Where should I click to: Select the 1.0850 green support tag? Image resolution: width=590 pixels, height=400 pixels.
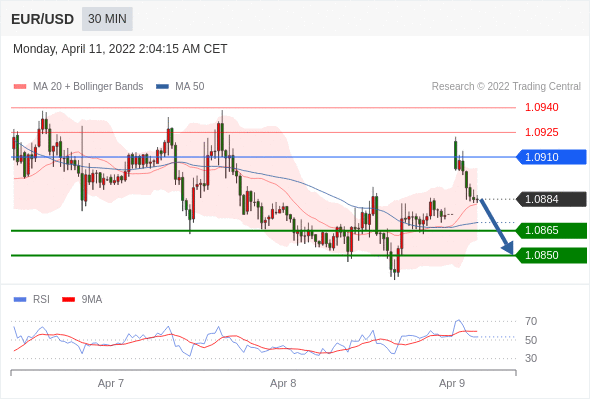point(551,255)
